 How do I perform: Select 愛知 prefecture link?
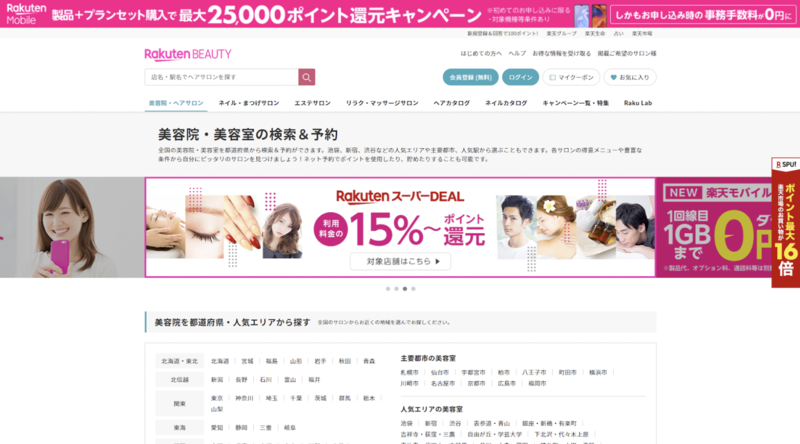coord(217,428)
